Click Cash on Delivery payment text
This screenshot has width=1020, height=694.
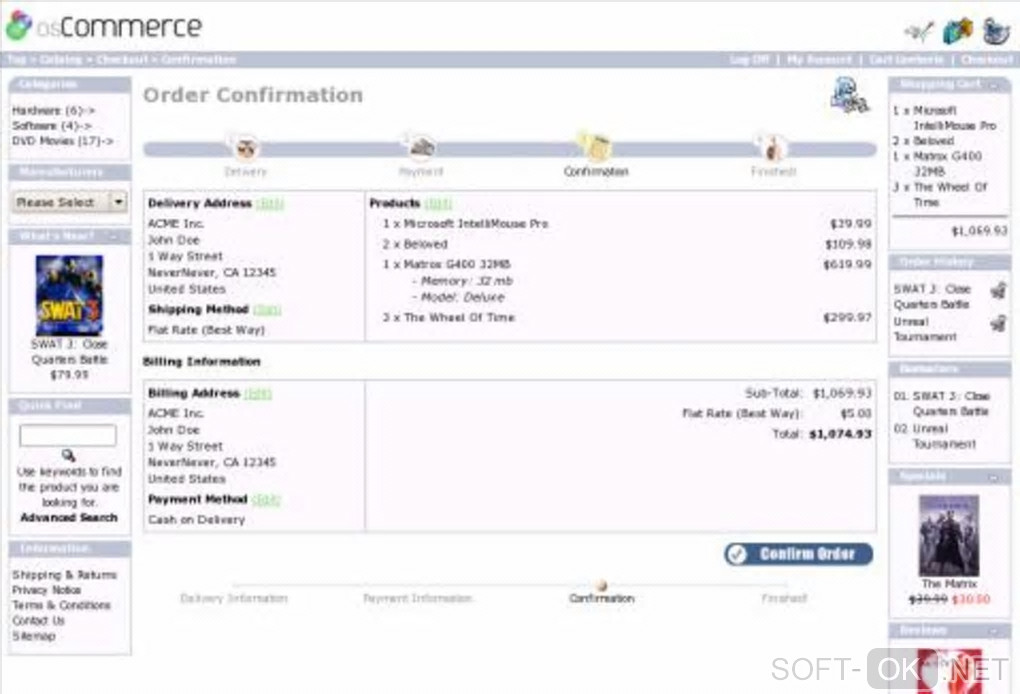point(196,520)
